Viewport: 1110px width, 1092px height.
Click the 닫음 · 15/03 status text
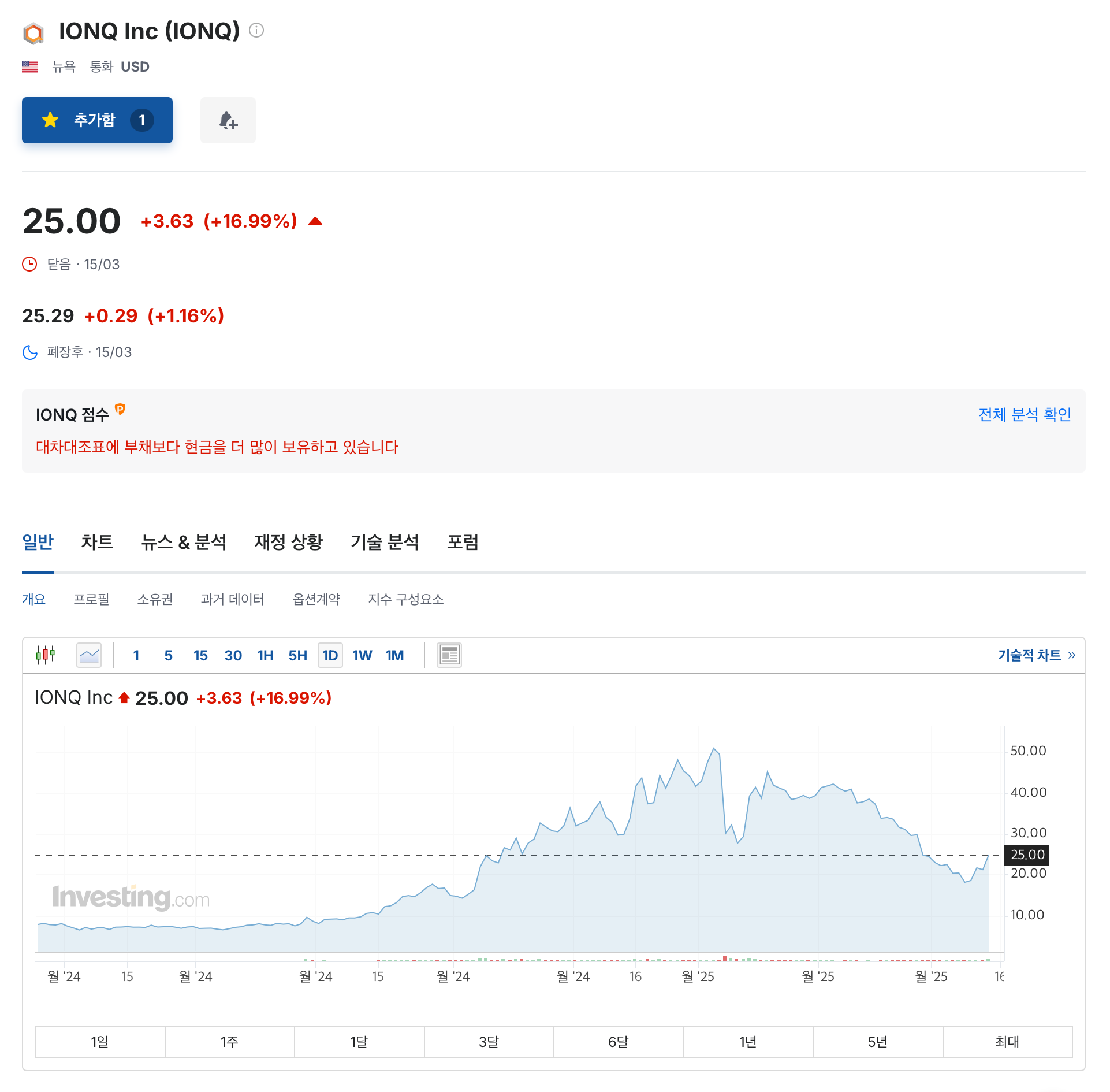[x=83, y=264]
